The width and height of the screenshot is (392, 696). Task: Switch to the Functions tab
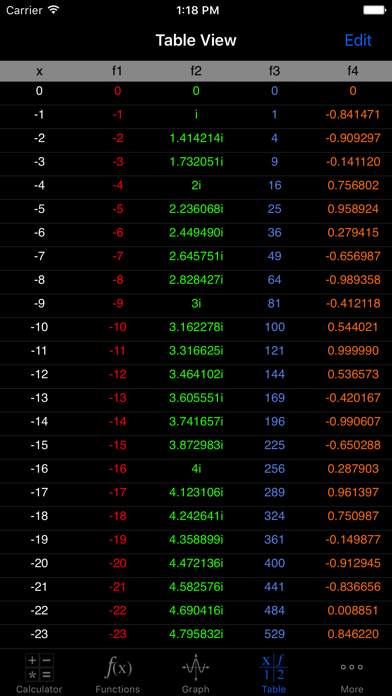pyautogui.click(x=118, y=673)
